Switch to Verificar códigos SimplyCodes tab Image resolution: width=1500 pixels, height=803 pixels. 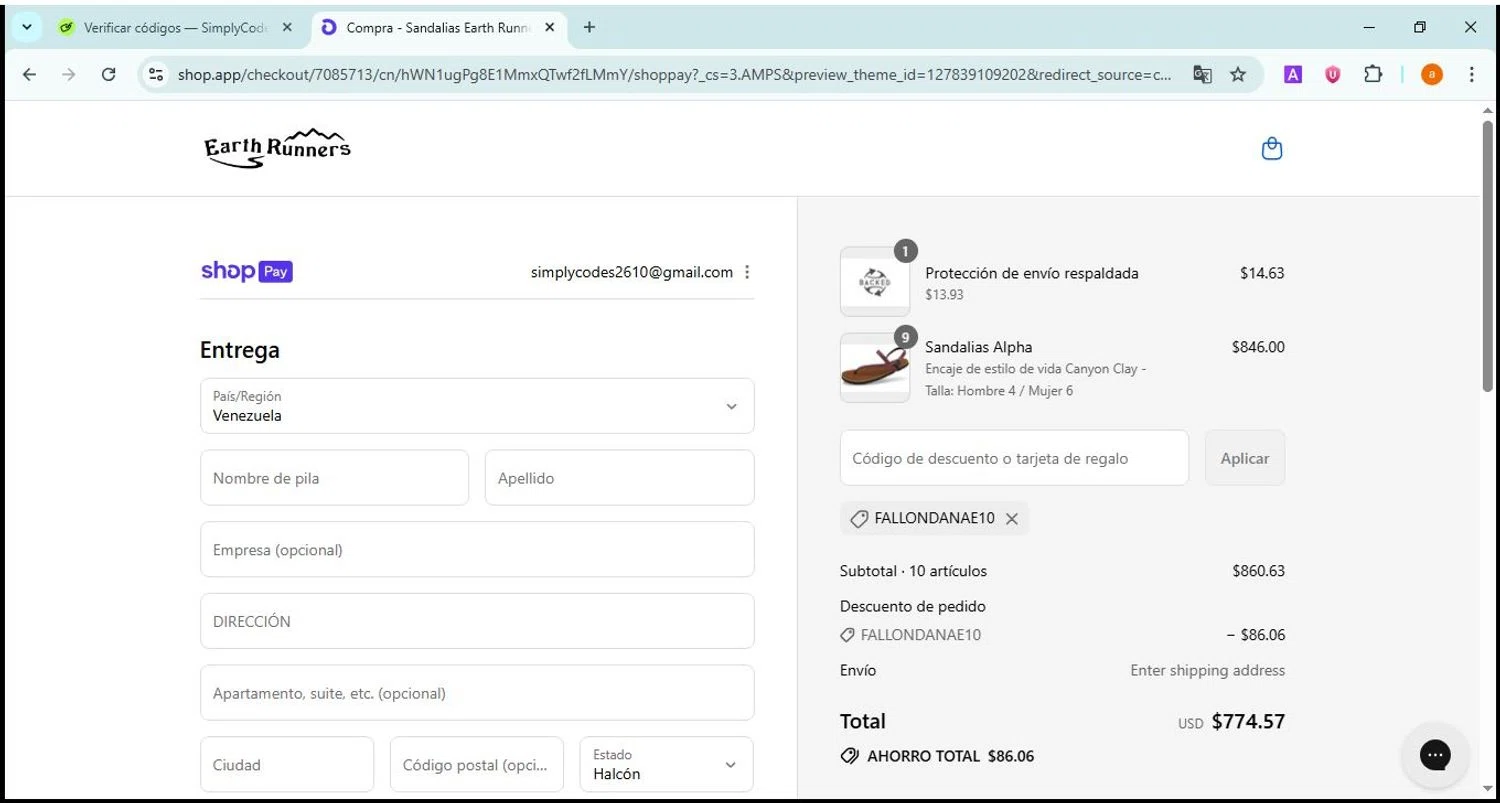click(x=175, y=27)
